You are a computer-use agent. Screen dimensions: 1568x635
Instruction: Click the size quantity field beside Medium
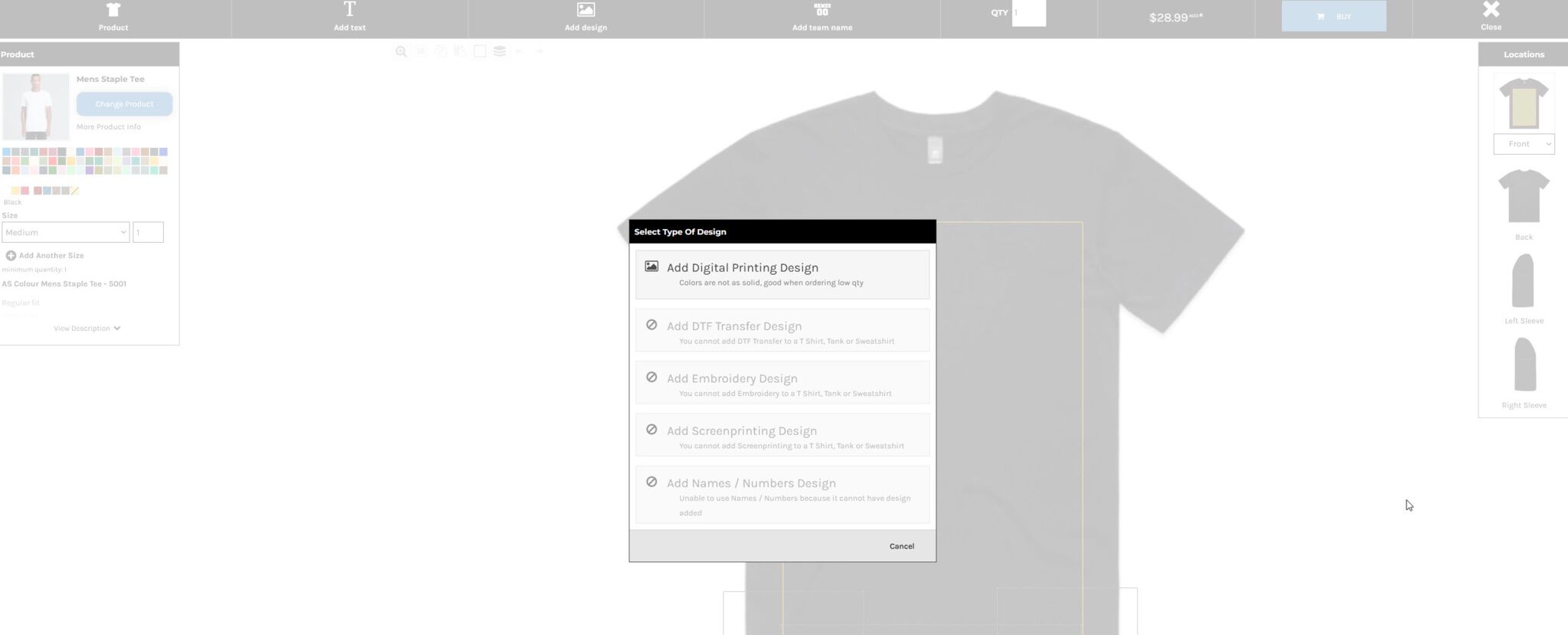pos(148,232)
